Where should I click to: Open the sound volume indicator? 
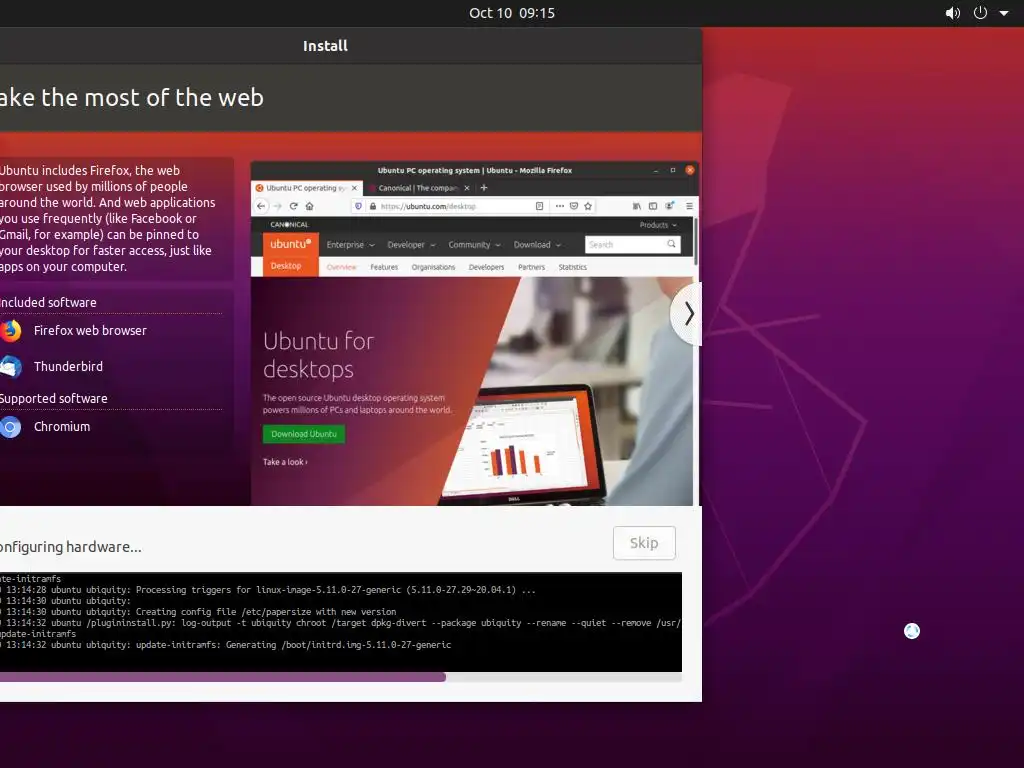click(x=953, y=13)
